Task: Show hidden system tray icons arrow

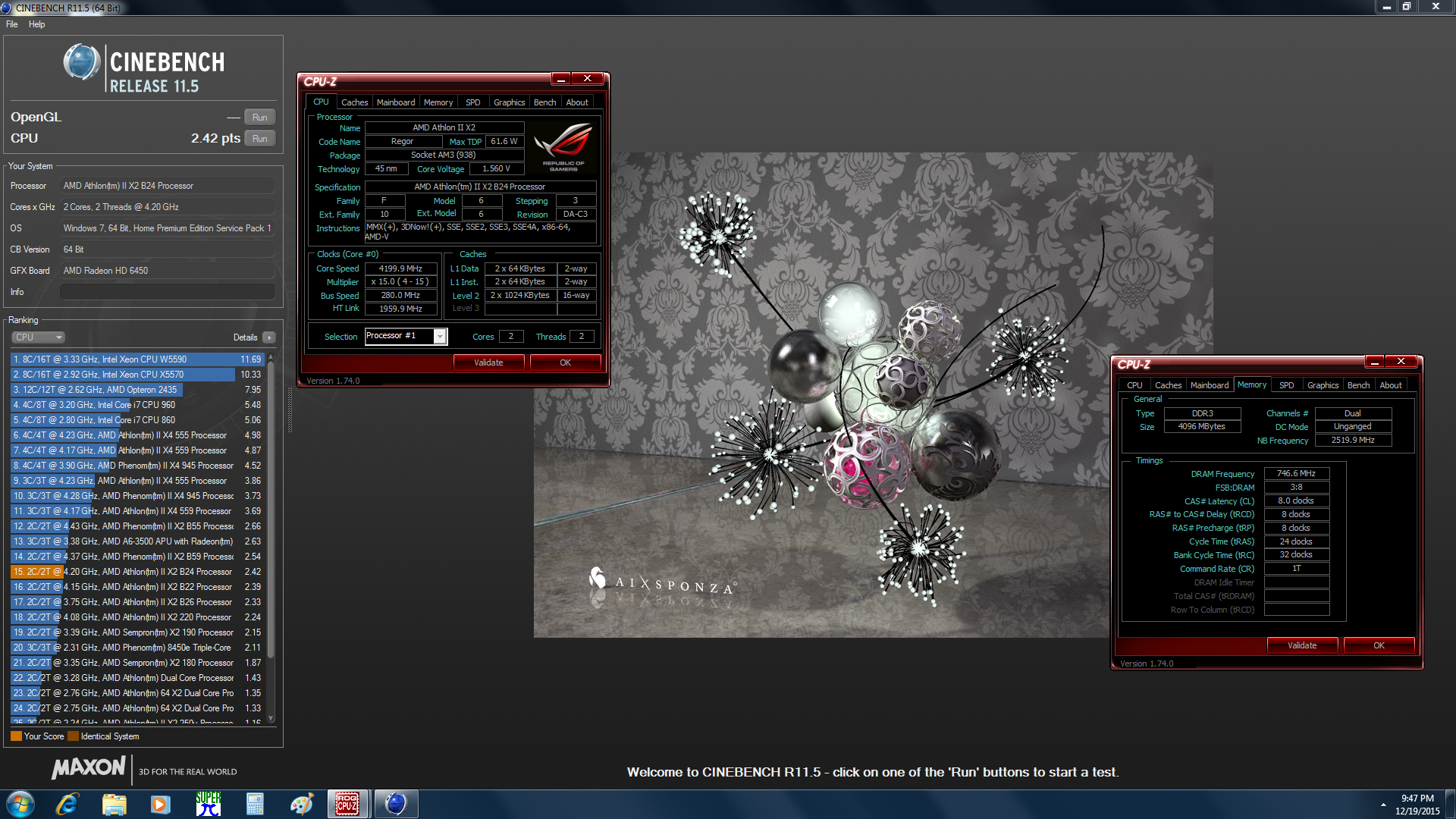Action: (x=1383, y=805)
